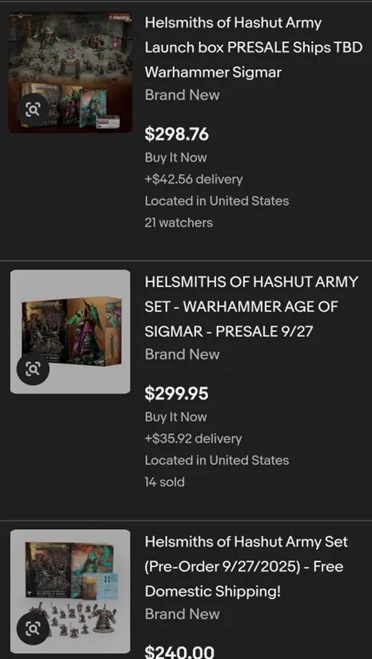
Task: View Launch box listing thumbnail image
Action: (x=70, y=72)
